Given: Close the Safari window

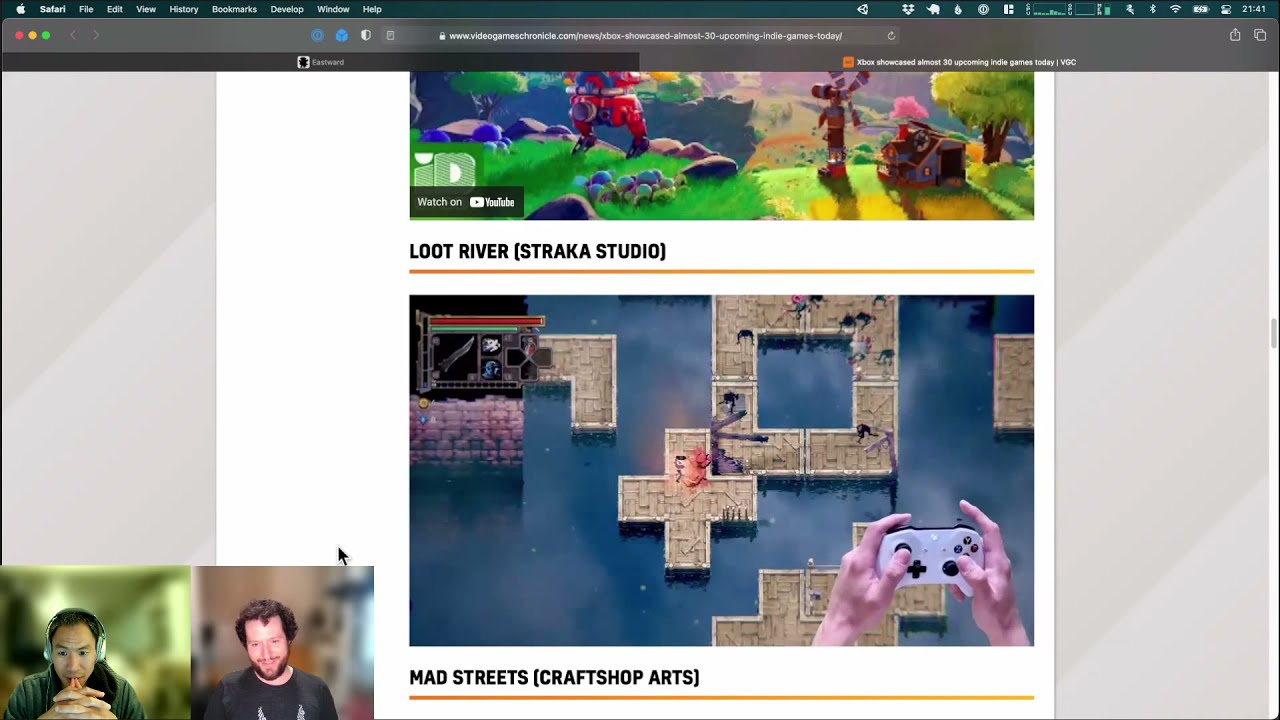Looking at the screenshot, I should [19, 35].
